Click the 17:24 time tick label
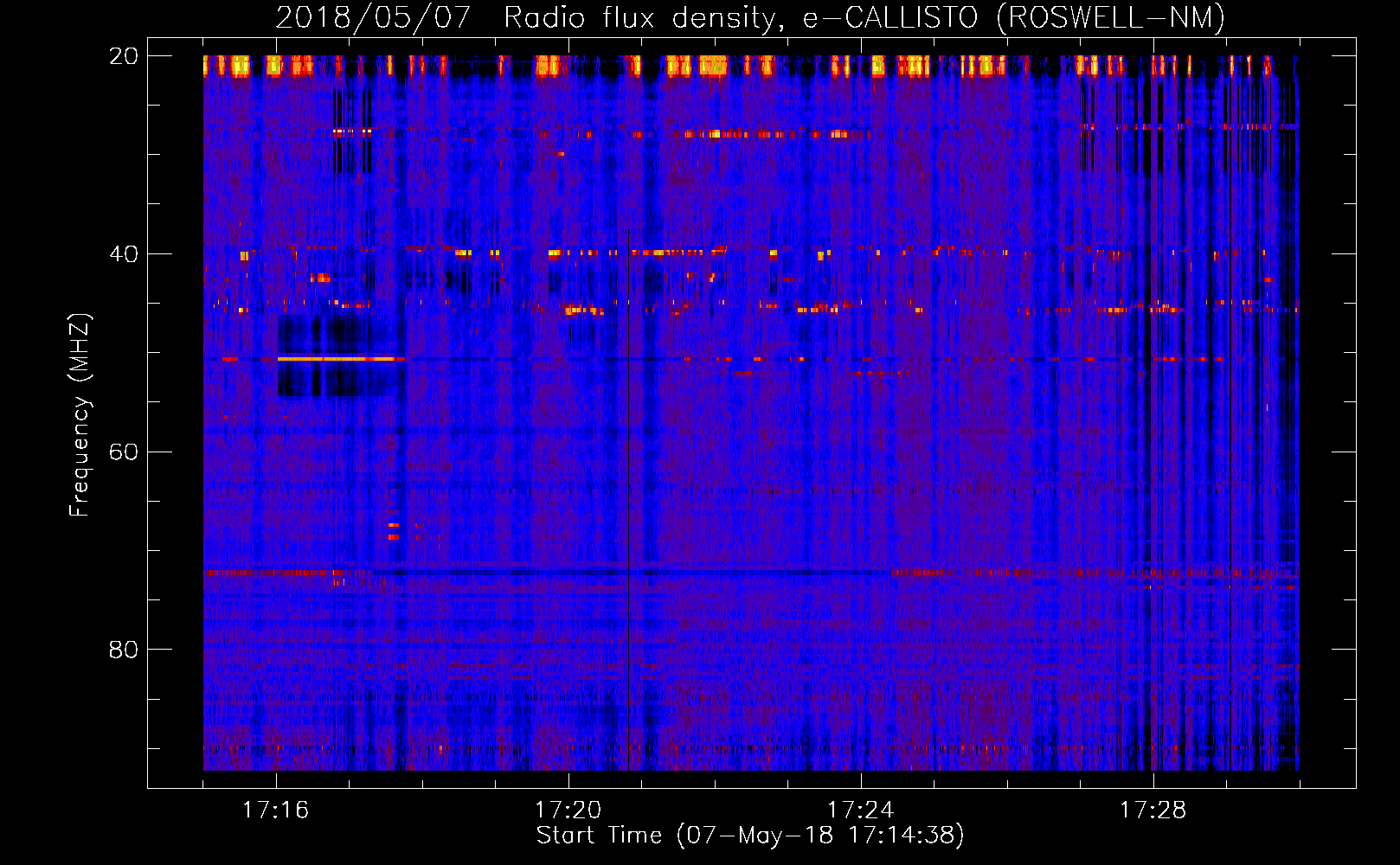Screen dimensions: 1400x865 (x=861, y=811)
